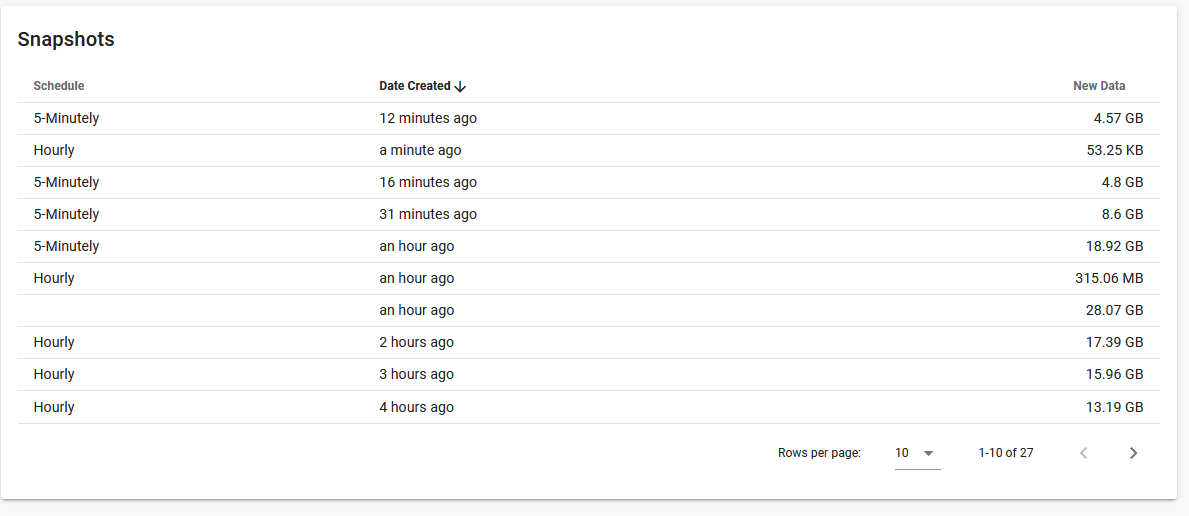Select the snapshot created 16 minutes ago
This screenshot has height=516, width=1189.
(x=428, y=182)
